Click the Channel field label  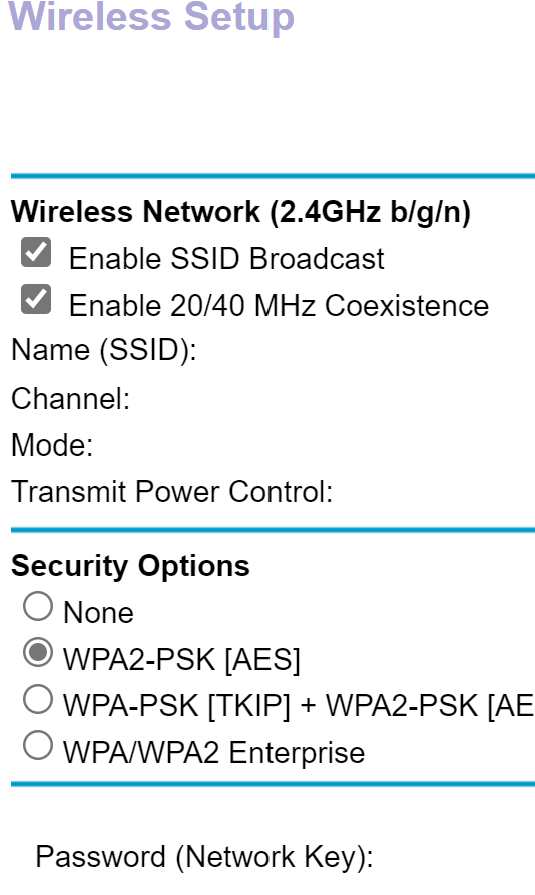[71, 398]
